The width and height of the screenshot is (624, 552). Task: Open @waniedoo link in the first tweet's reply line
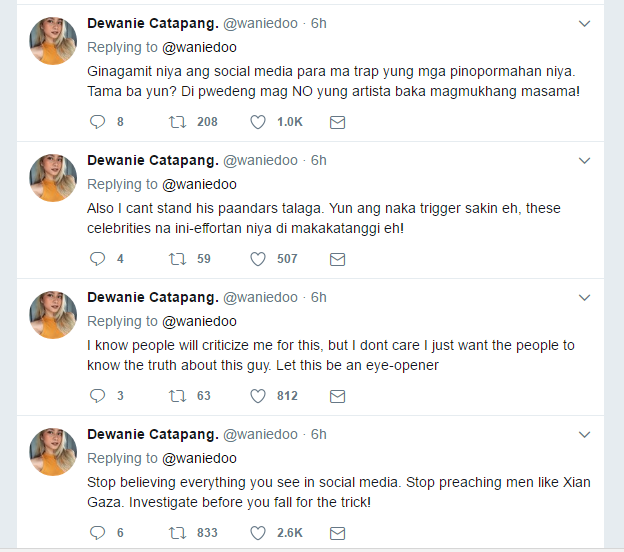199,47
